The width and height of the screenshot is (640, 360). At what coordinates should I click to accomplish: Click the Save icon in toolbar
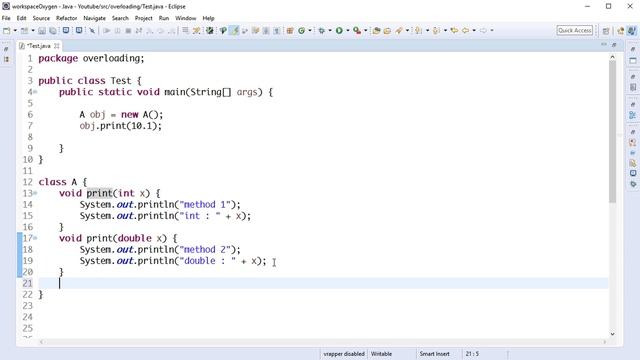42,31
